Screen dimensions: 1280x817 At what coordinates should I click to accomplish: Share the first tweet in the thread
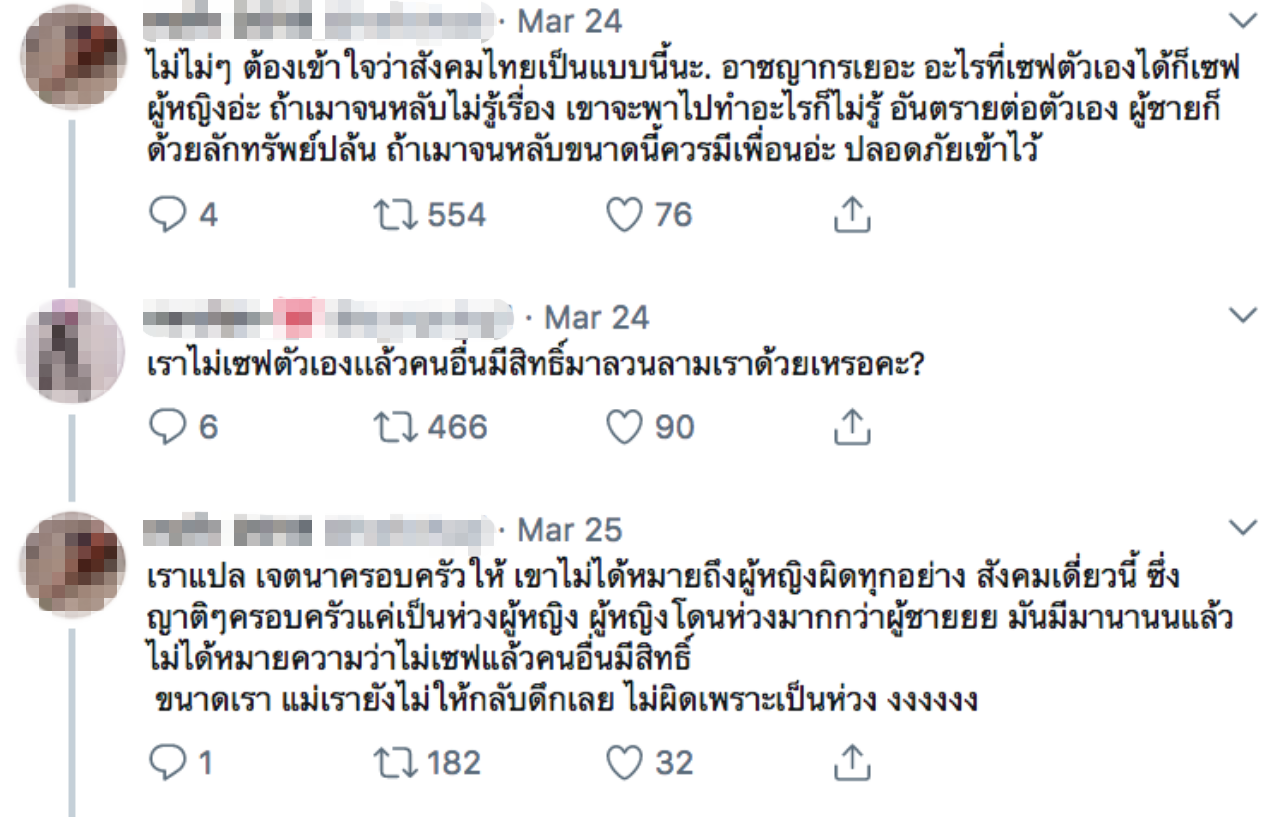click(x=851, y=214)
